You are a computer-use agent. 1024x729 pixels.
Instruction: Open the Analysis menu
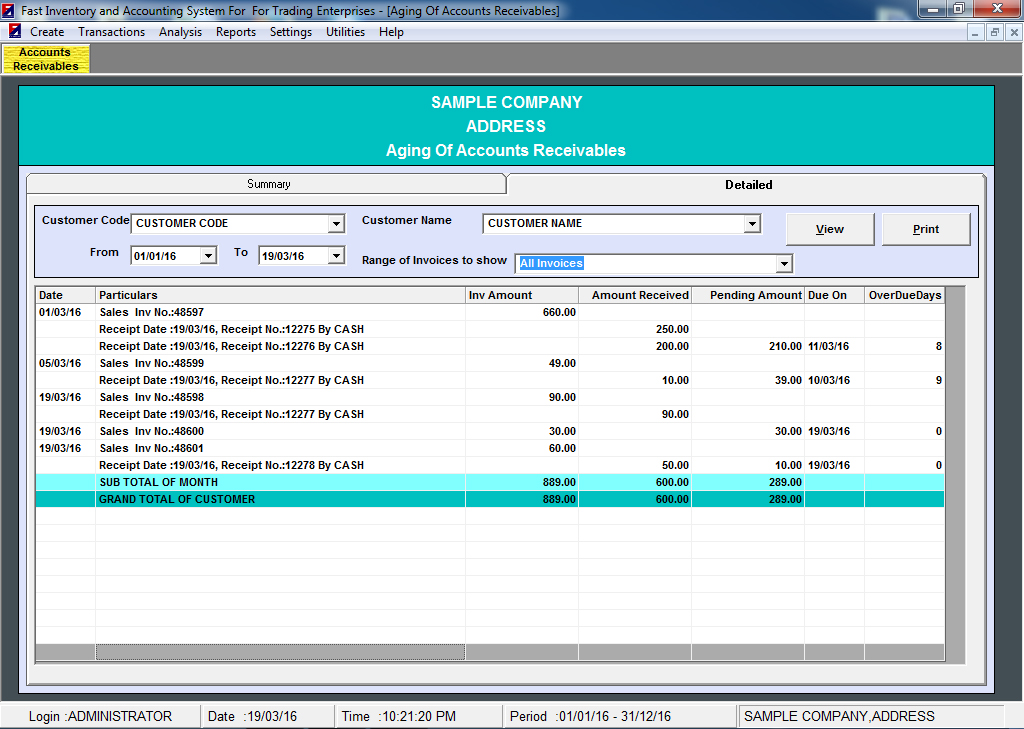tap(180, 32)
